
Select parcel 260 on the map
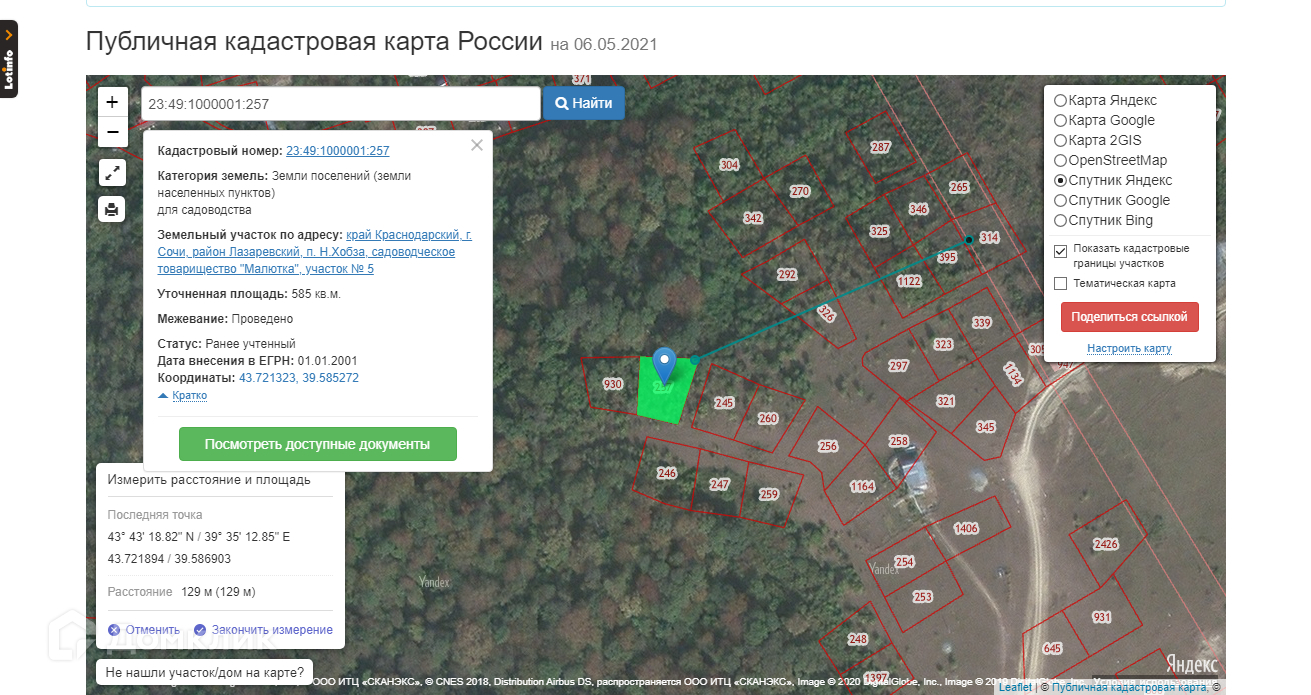click(x=768, y=419)
